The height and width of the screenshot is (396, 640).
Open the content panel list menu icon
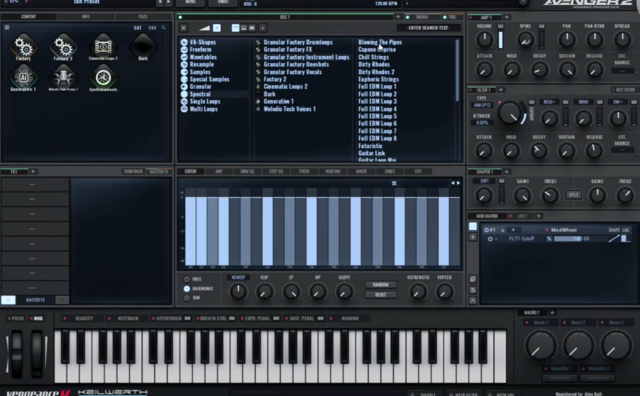point(7,27)
